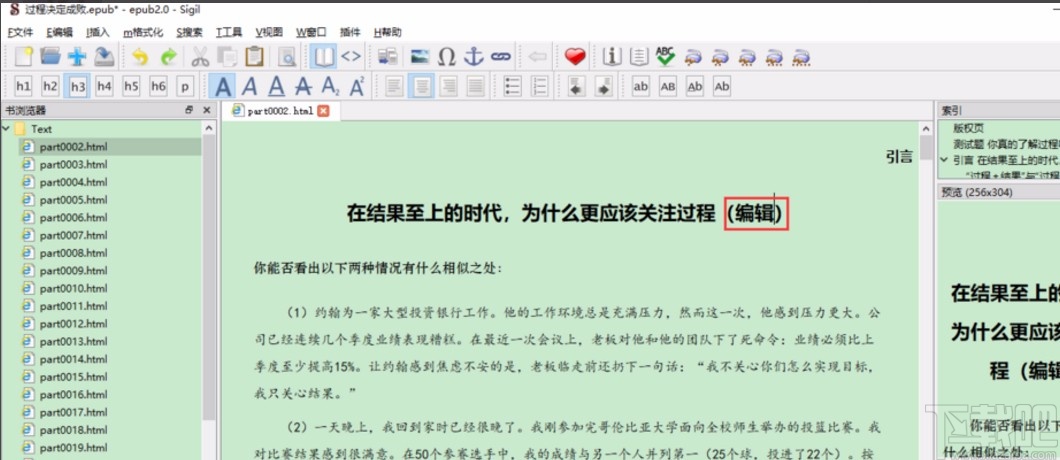Save the book with the save icon

[103, 57]
